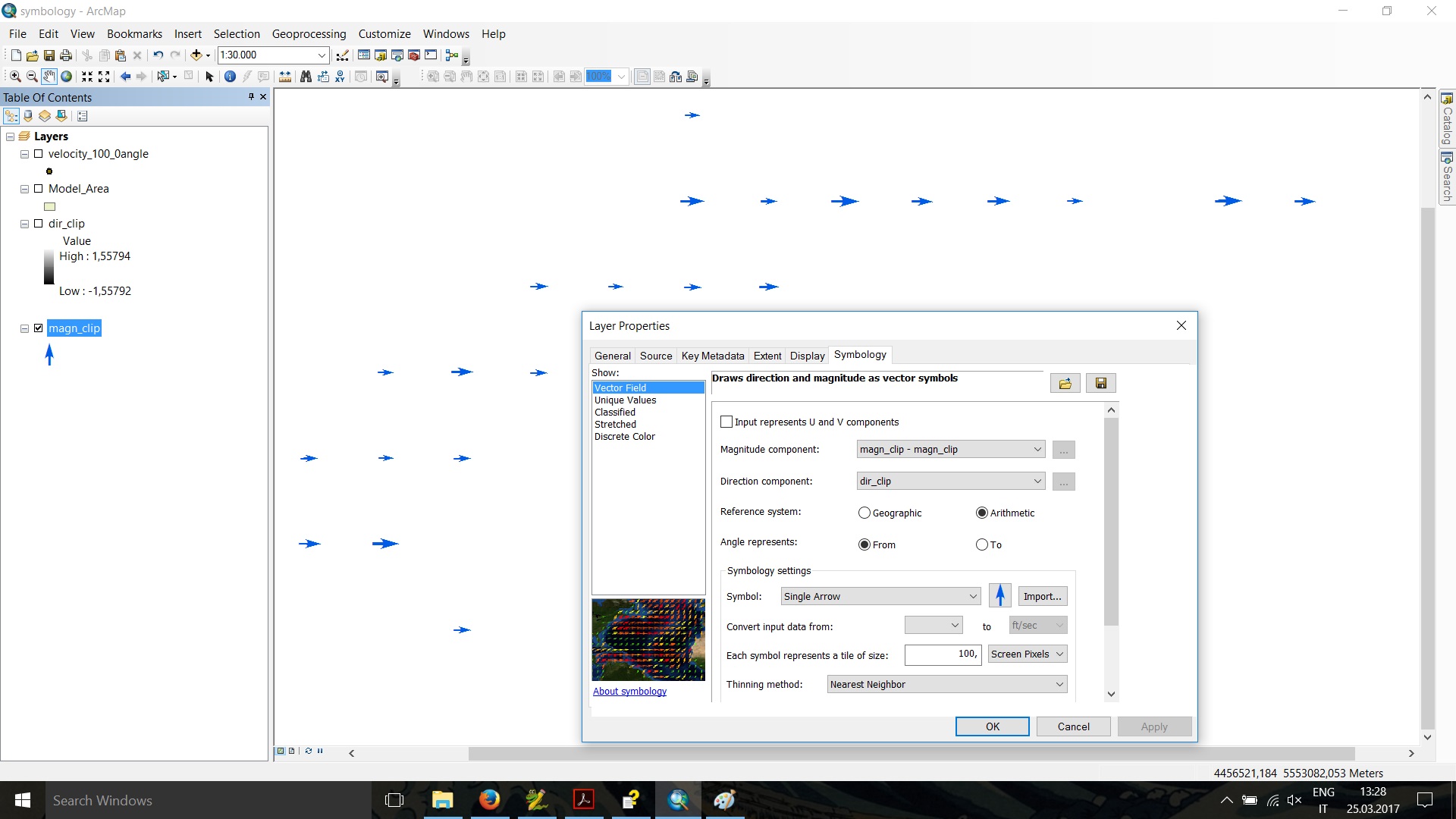The width and height of the screenshot is (1456, 819).
Task: Open the Magnitude component dropdown
Action: tap(1037, 450)
